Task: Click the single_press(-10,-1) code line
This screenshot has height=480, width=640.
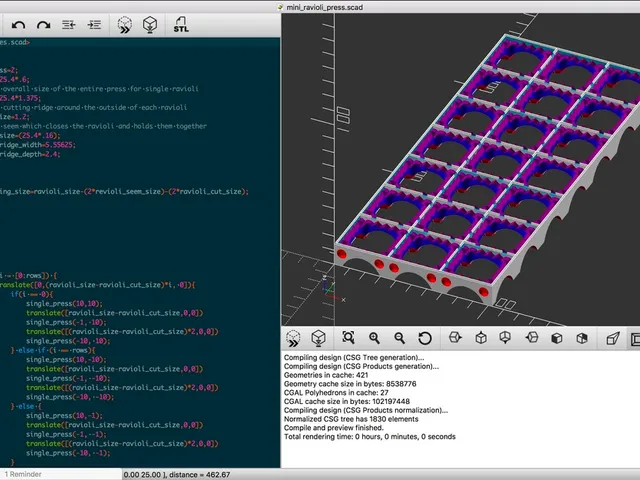Action: point(68,453)
